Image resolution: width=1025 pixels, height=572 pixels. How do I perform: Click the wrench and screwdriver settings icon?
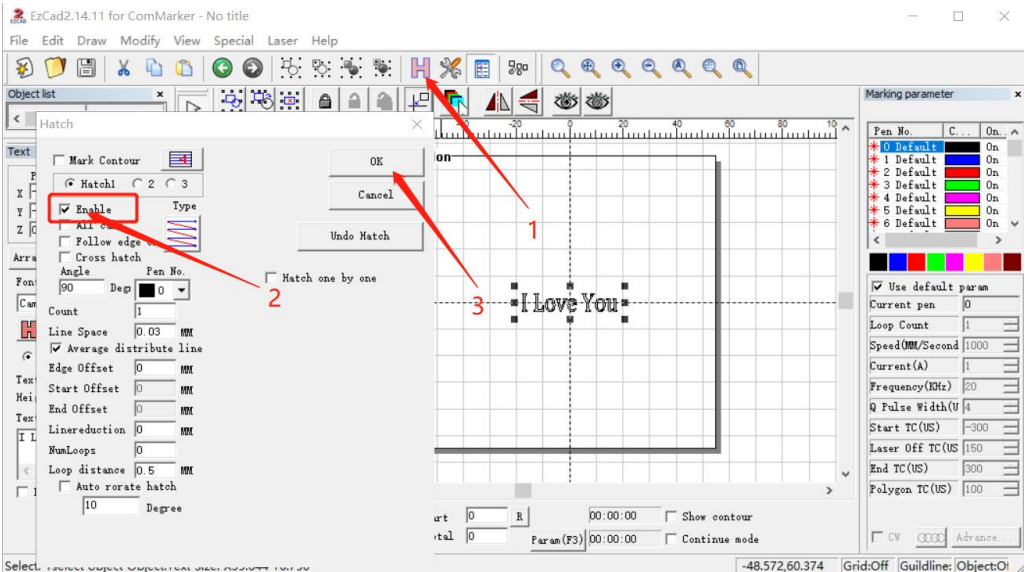point(451,68)
